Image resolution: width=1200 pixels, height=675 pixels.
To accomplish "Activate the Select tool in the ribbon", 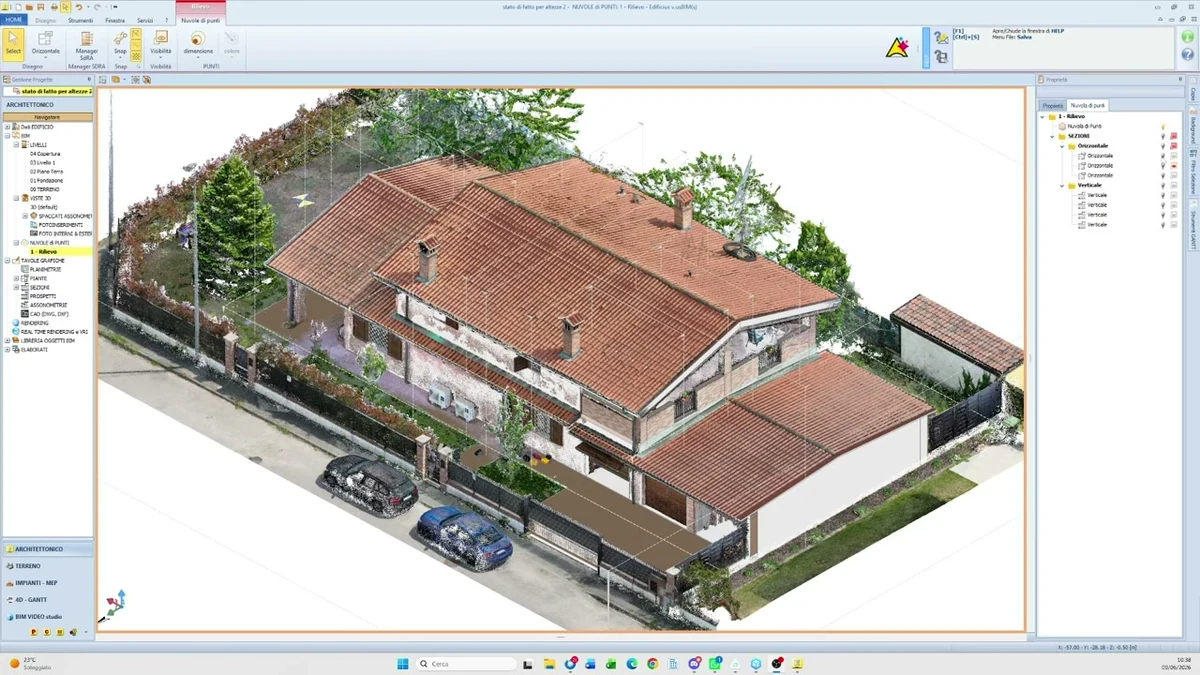I will (13, 44).
